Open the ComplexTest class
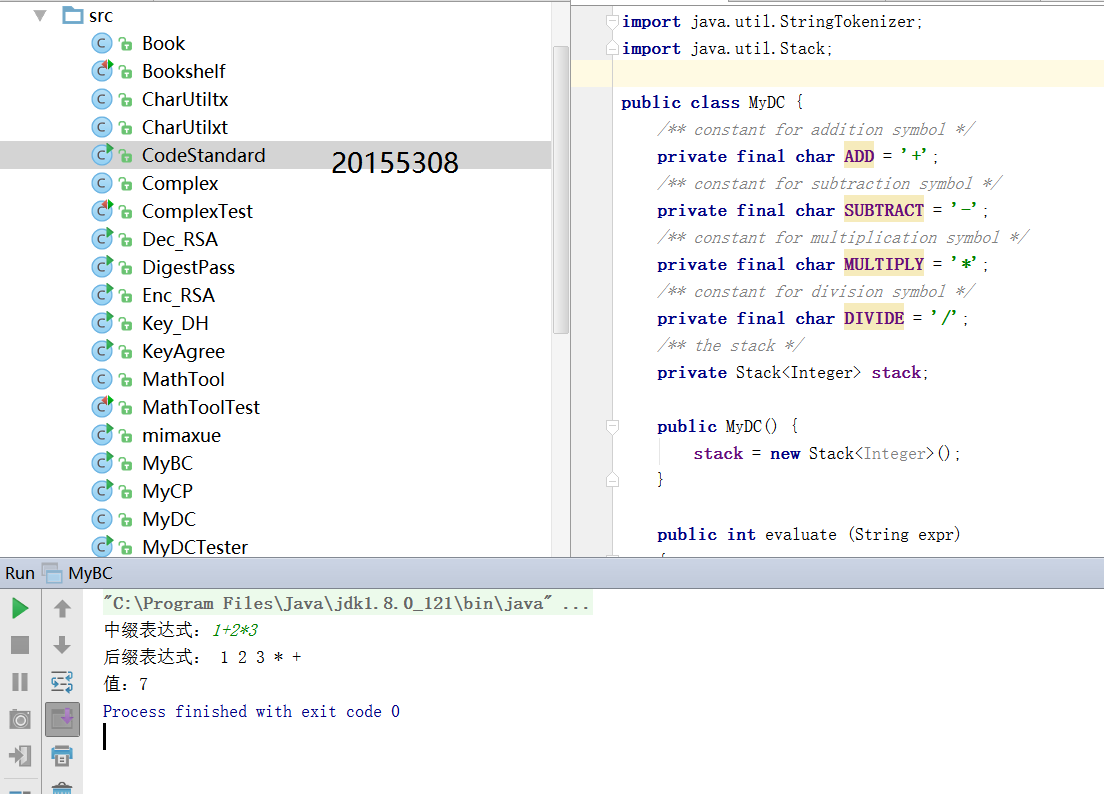The height and width of the screenshot is (794, 1104). (197, 212)
